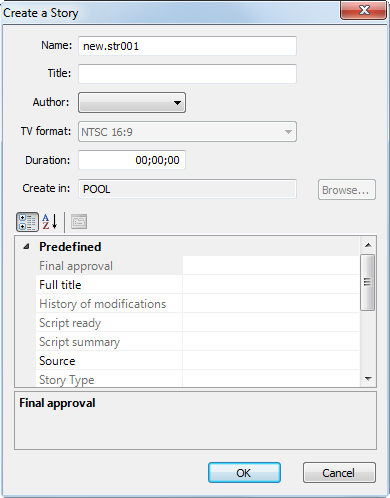Sort properties alphabetically with A-Z icon
Viewport: 390px width, 498px height.
click(x=50, y=222)
